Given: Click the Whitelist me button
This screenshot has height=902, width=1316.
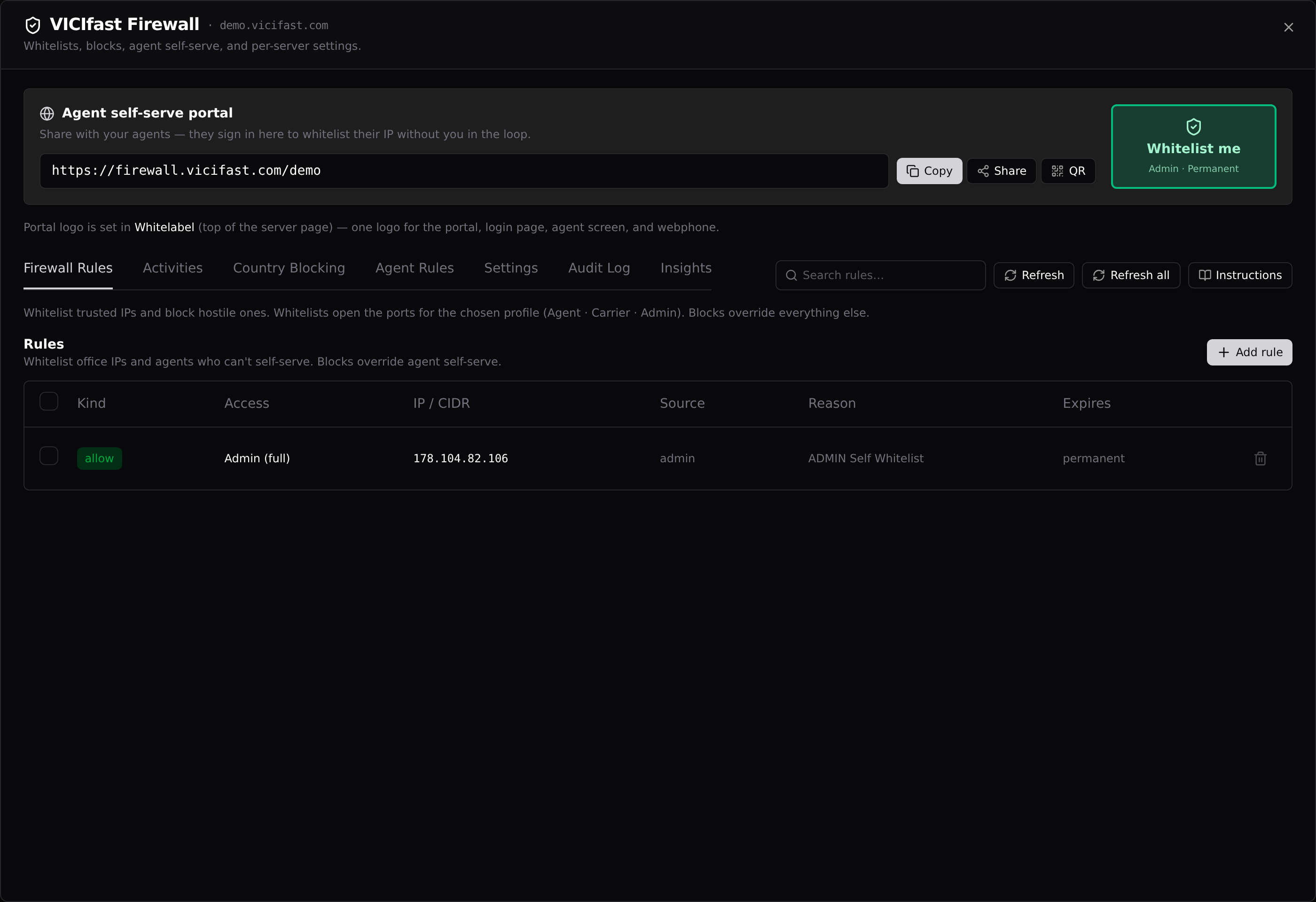Looking at the screenshot, I should (x=1193, y=147).
